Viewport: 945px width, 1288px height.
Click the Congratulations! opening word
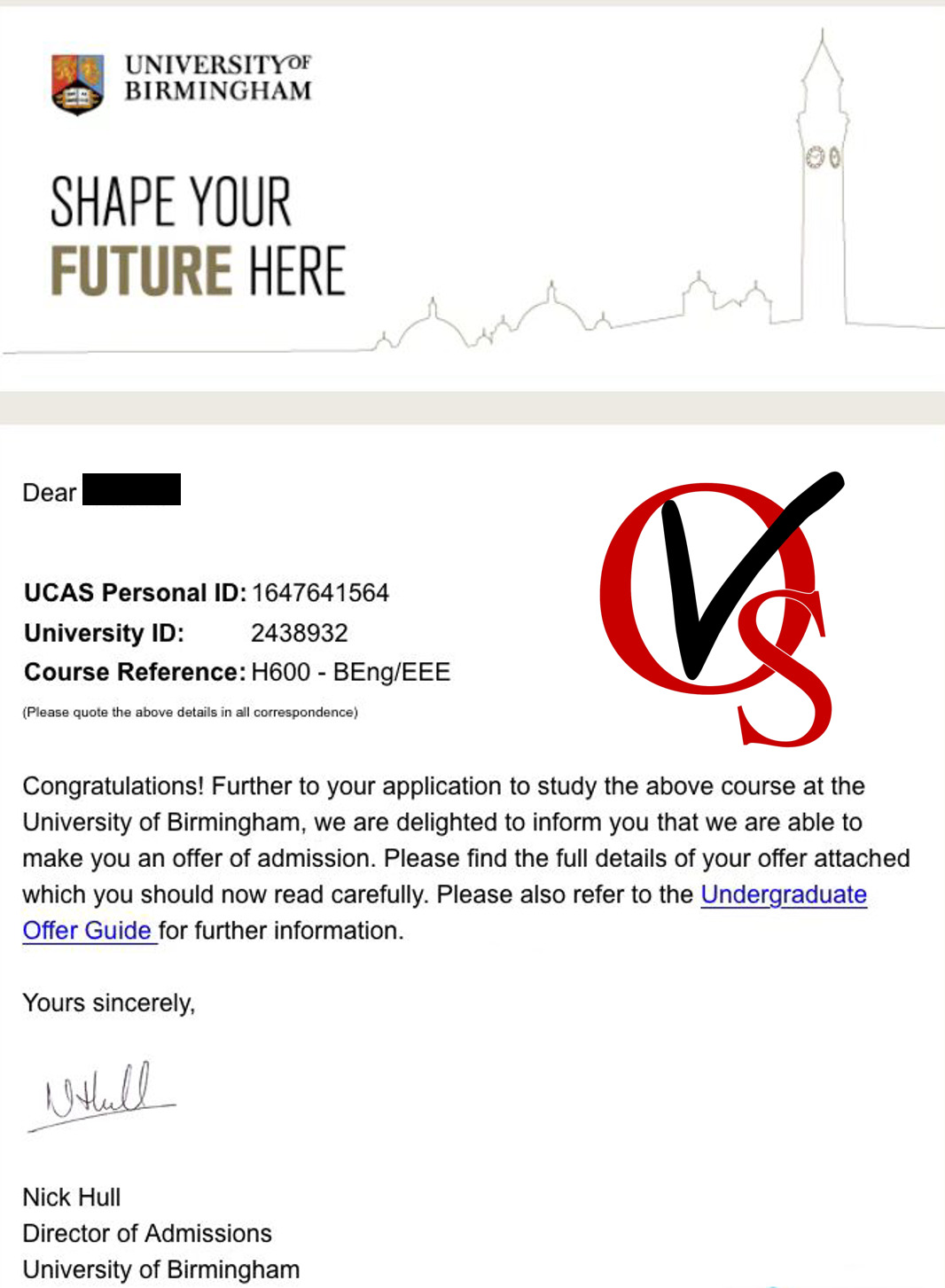(x=113, y=786)
